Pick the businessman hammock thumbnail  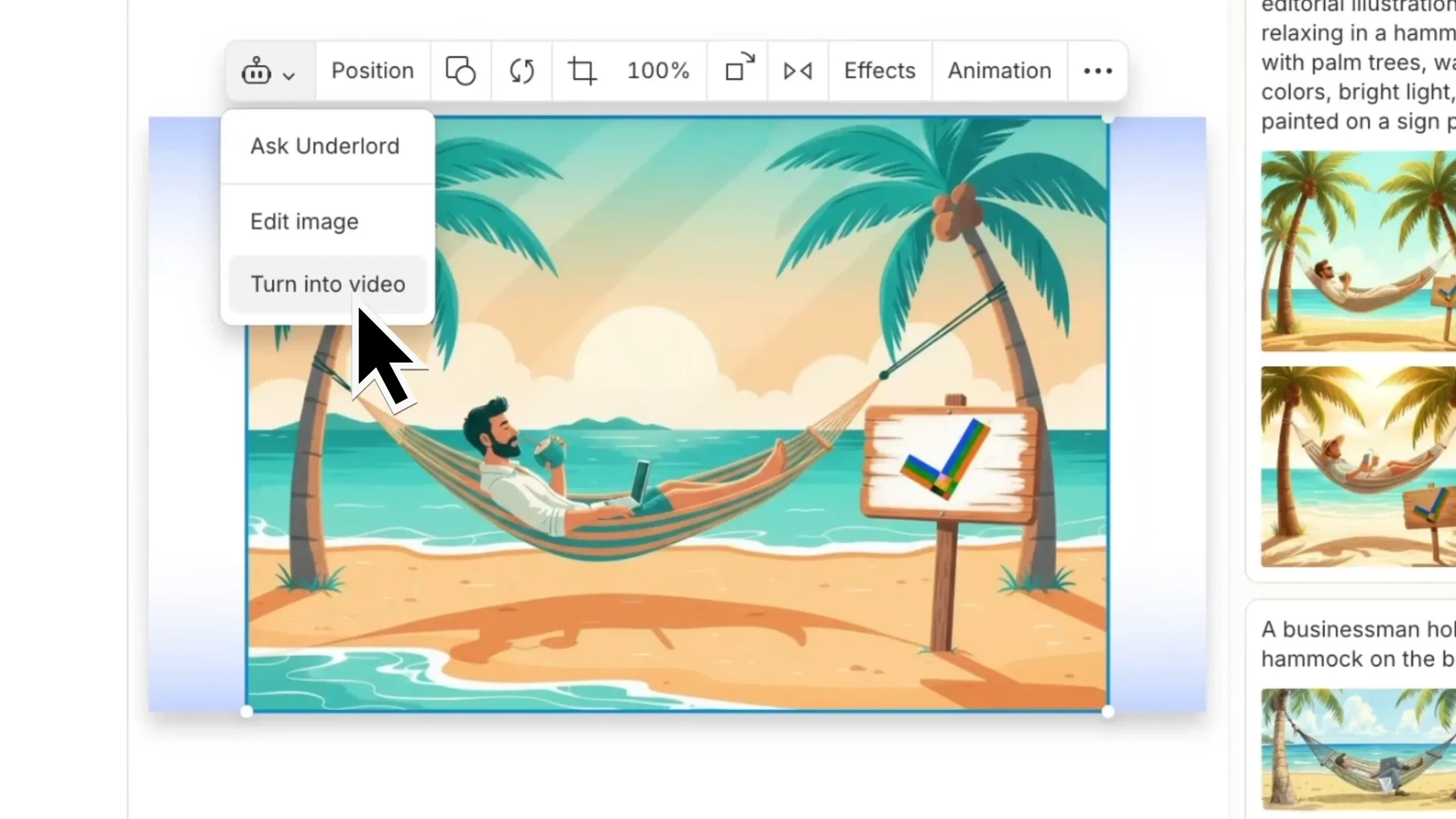(1357, 749)
